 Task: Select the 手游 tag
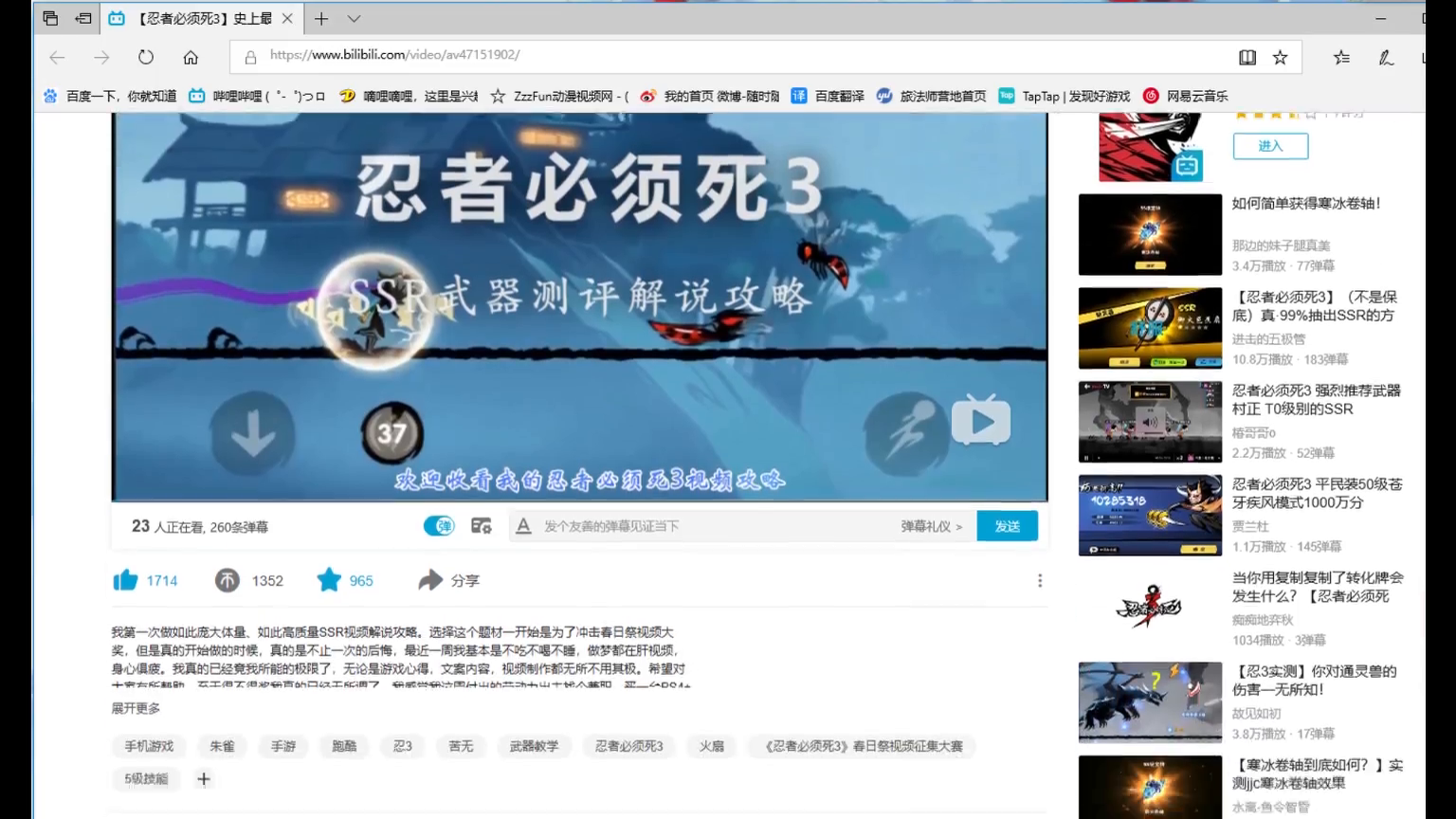tap(283, 746)
